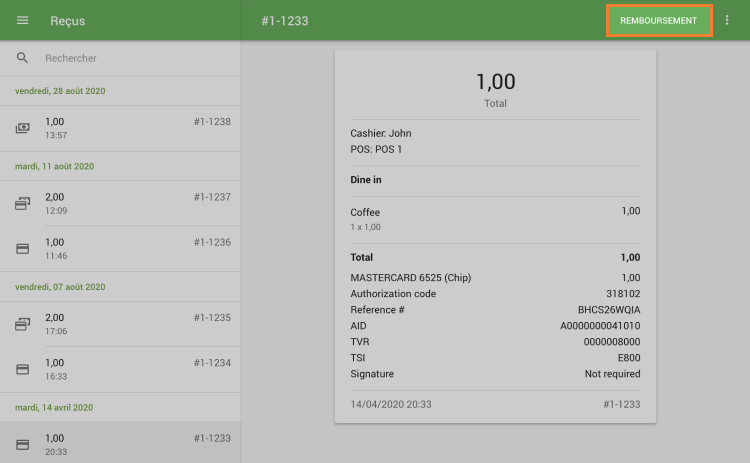
Task: Type in the Rechercher search field
Action: point(130,58)
